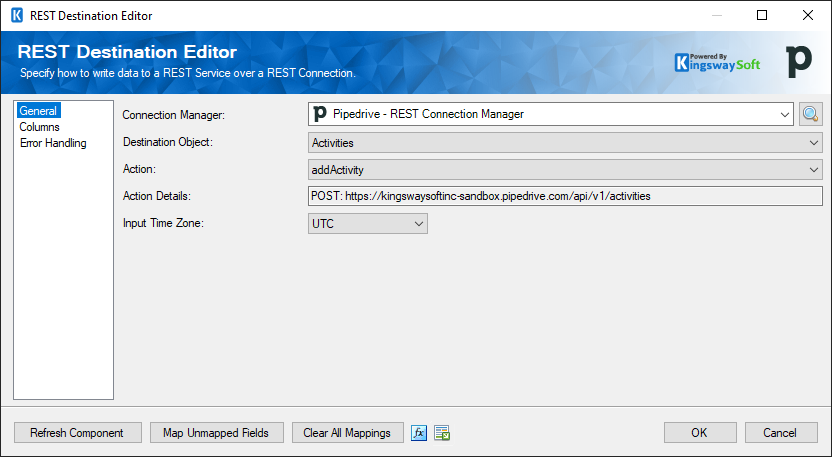This screenshot has height=457, width=832.
Task: Open the Destination Object dropdown
Action: coord(814,143)
